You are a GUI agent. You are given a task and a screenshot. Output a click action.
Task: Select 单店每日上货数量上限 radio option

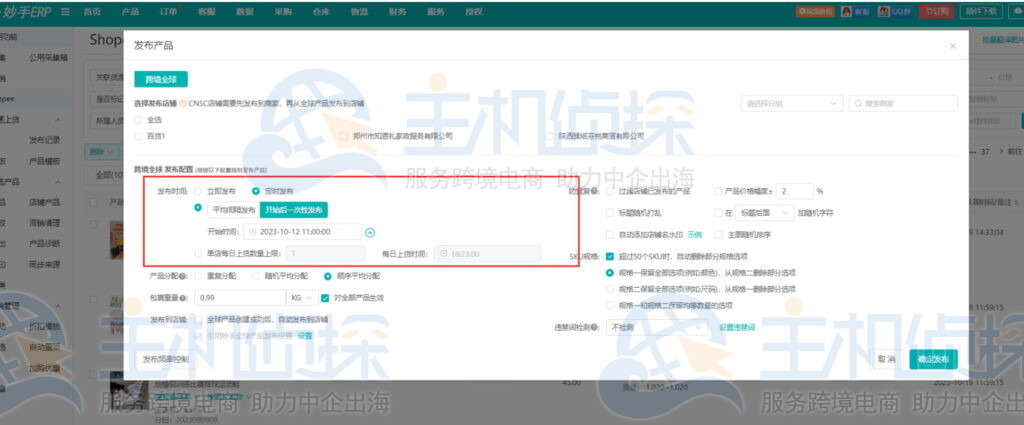click(x=199, y=254)
